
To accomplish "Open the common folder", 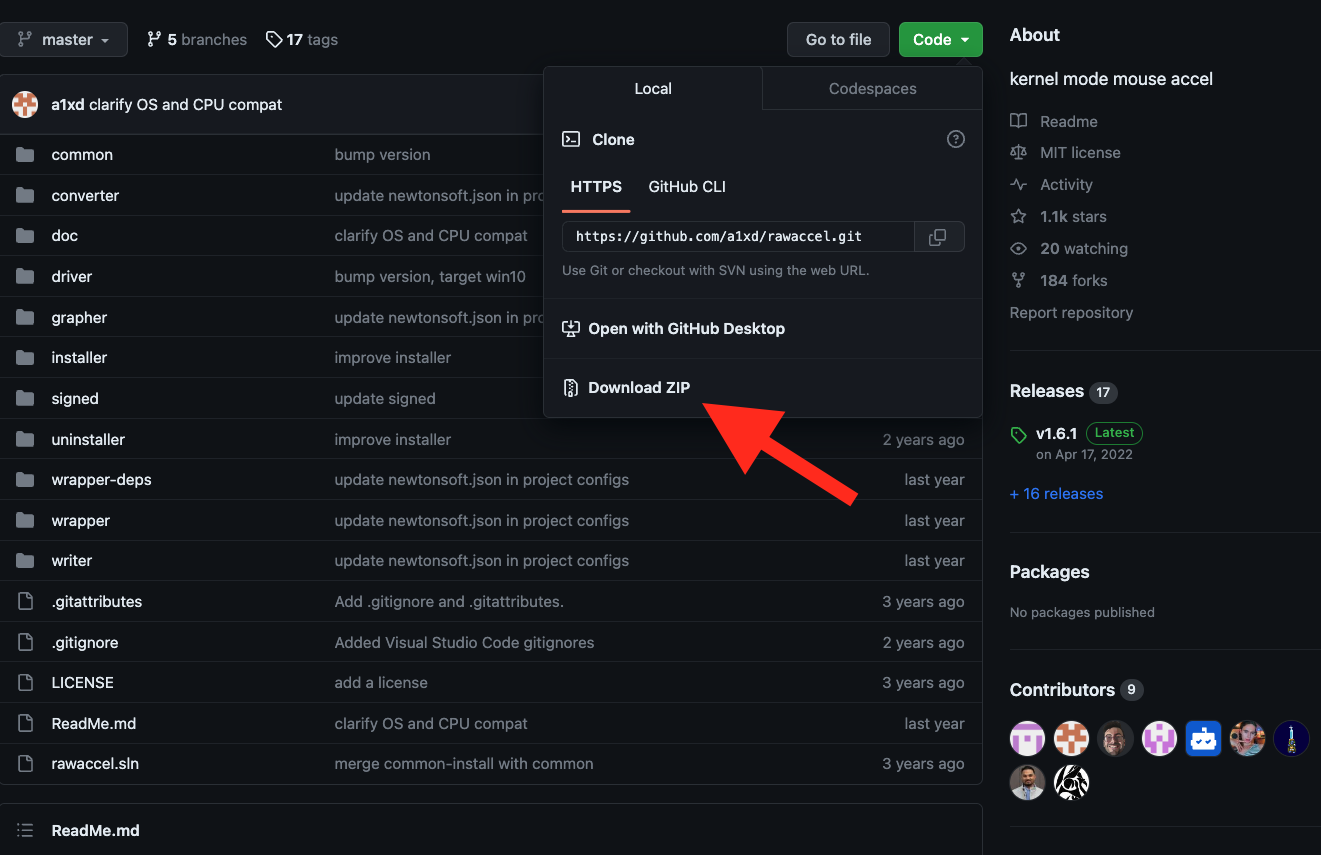I will (x=82, y=155).
